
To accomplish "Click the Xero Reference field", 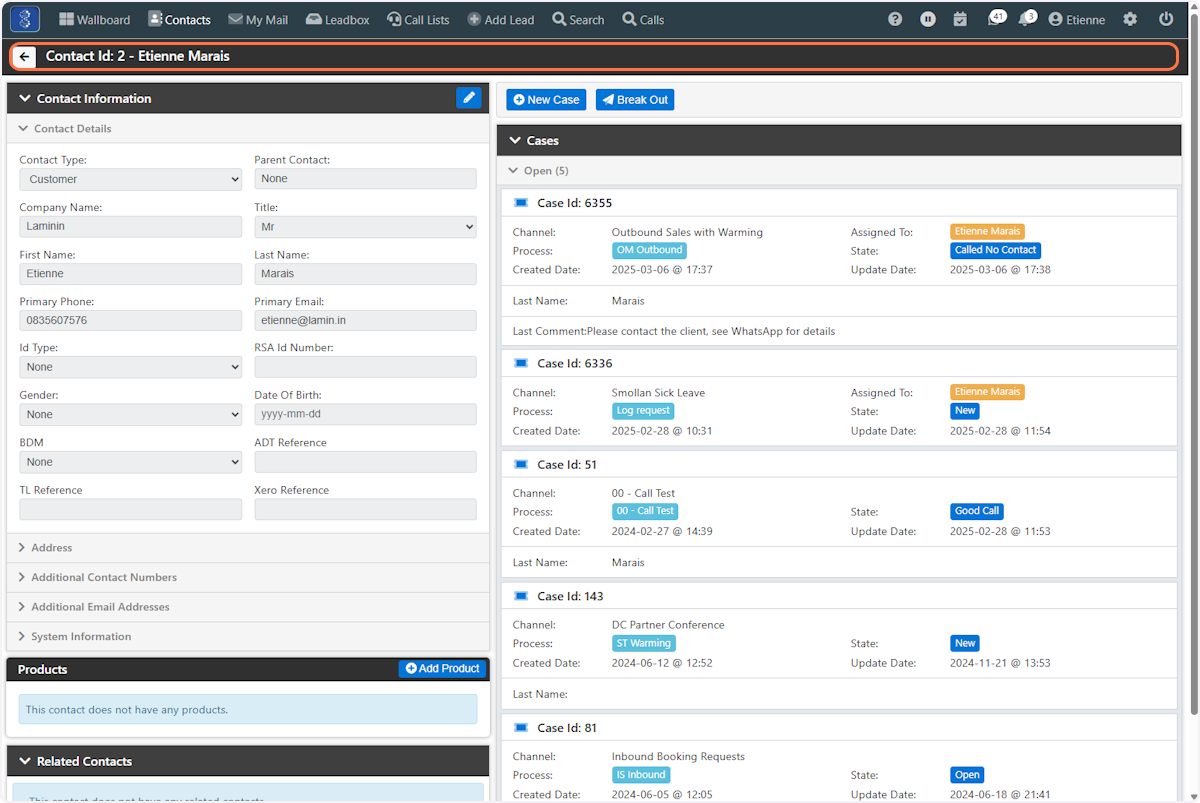I will point(366,509).
